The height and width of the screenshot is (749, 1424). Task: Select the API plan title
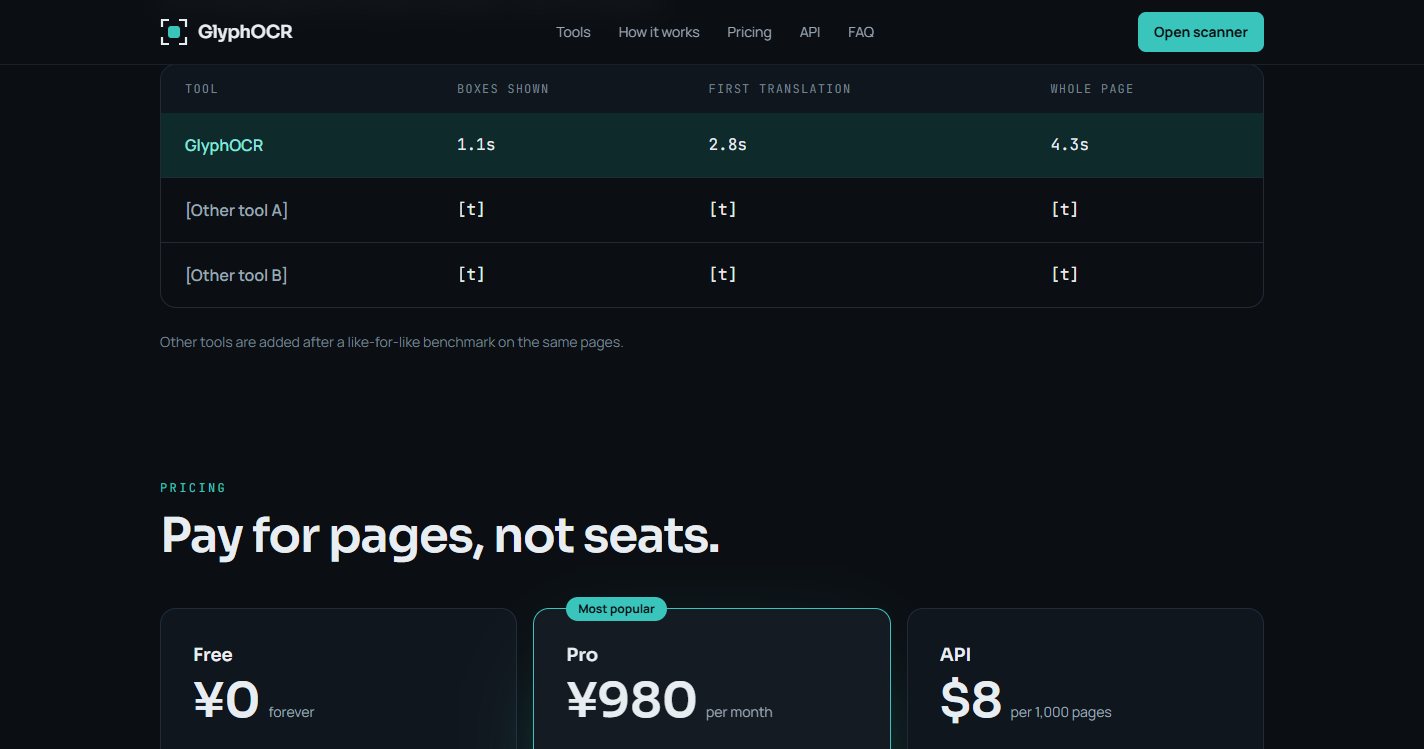pyautogui.click(x=955, y=655)
